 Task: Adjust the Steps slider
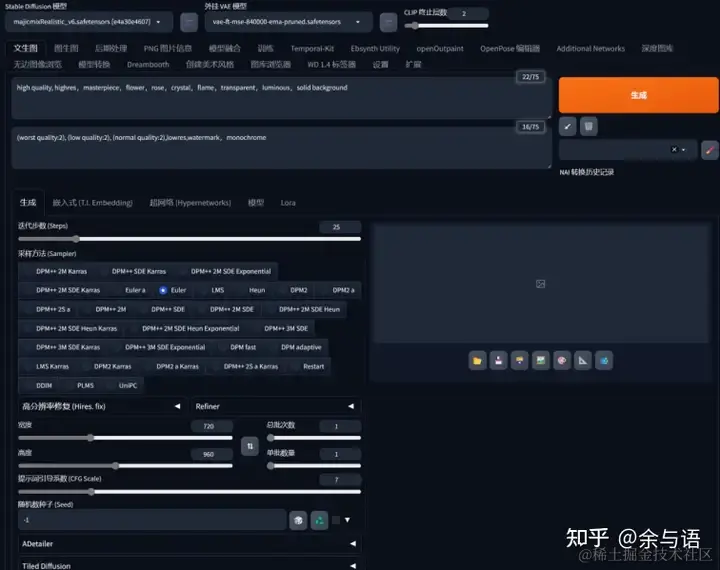(189, 239)
